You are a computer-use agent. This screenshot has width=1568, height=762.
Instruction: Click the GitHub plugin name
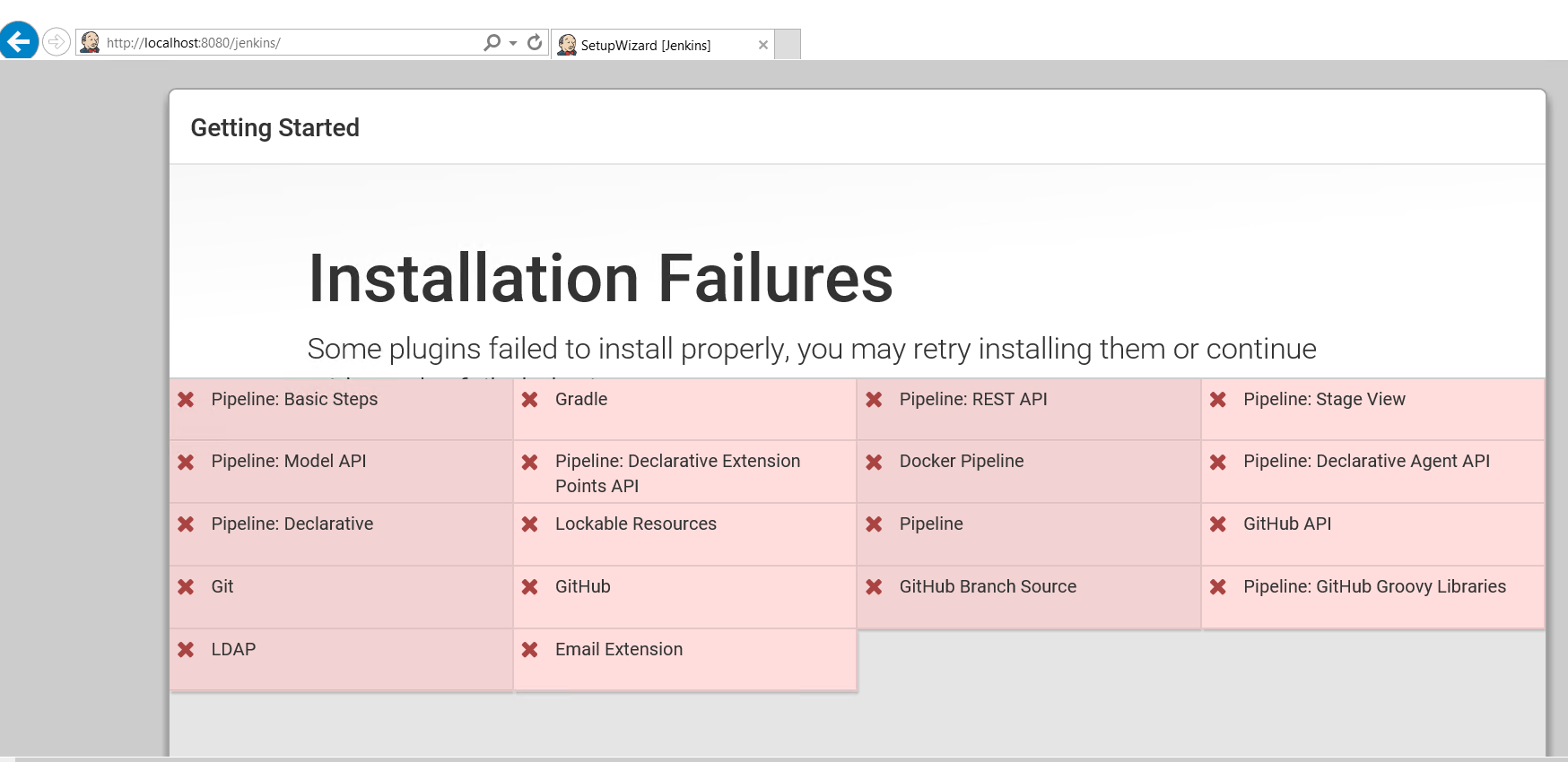click(583, 586)
